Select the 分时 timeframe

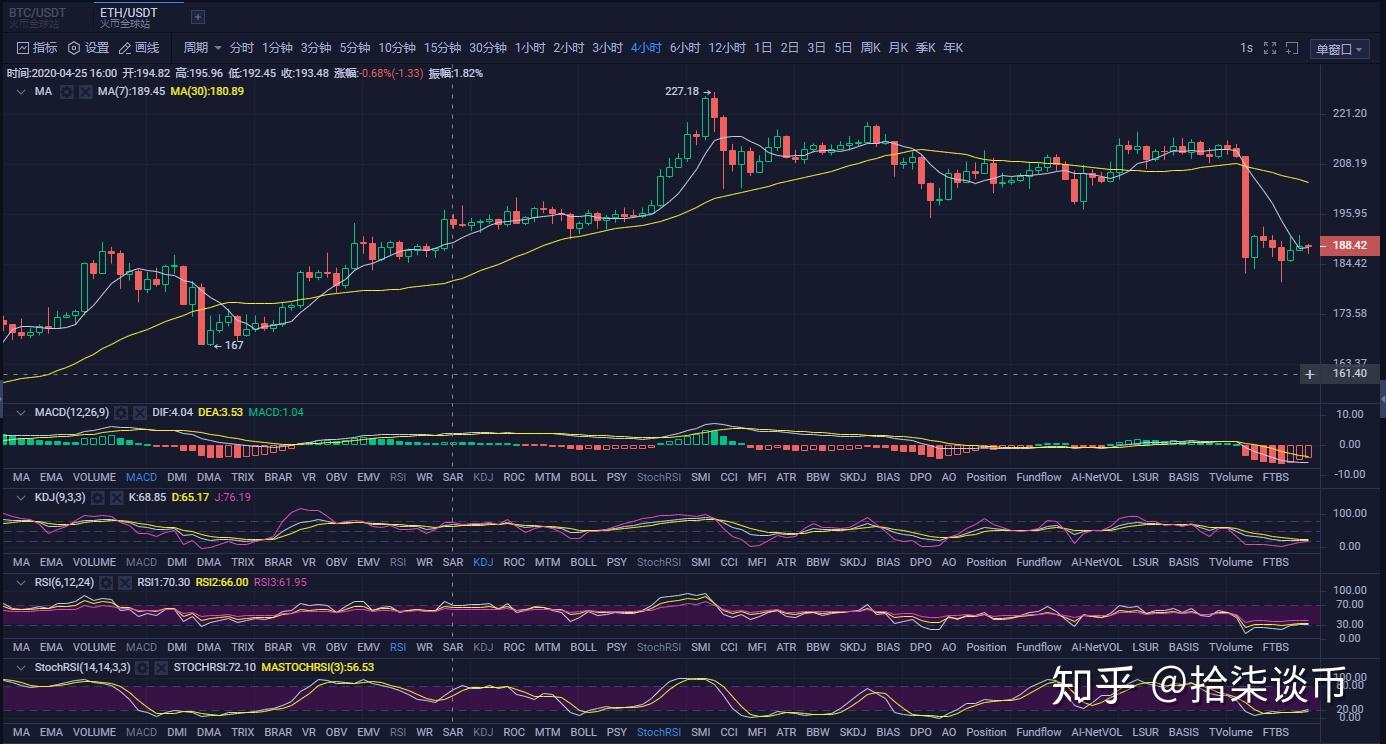242,48
